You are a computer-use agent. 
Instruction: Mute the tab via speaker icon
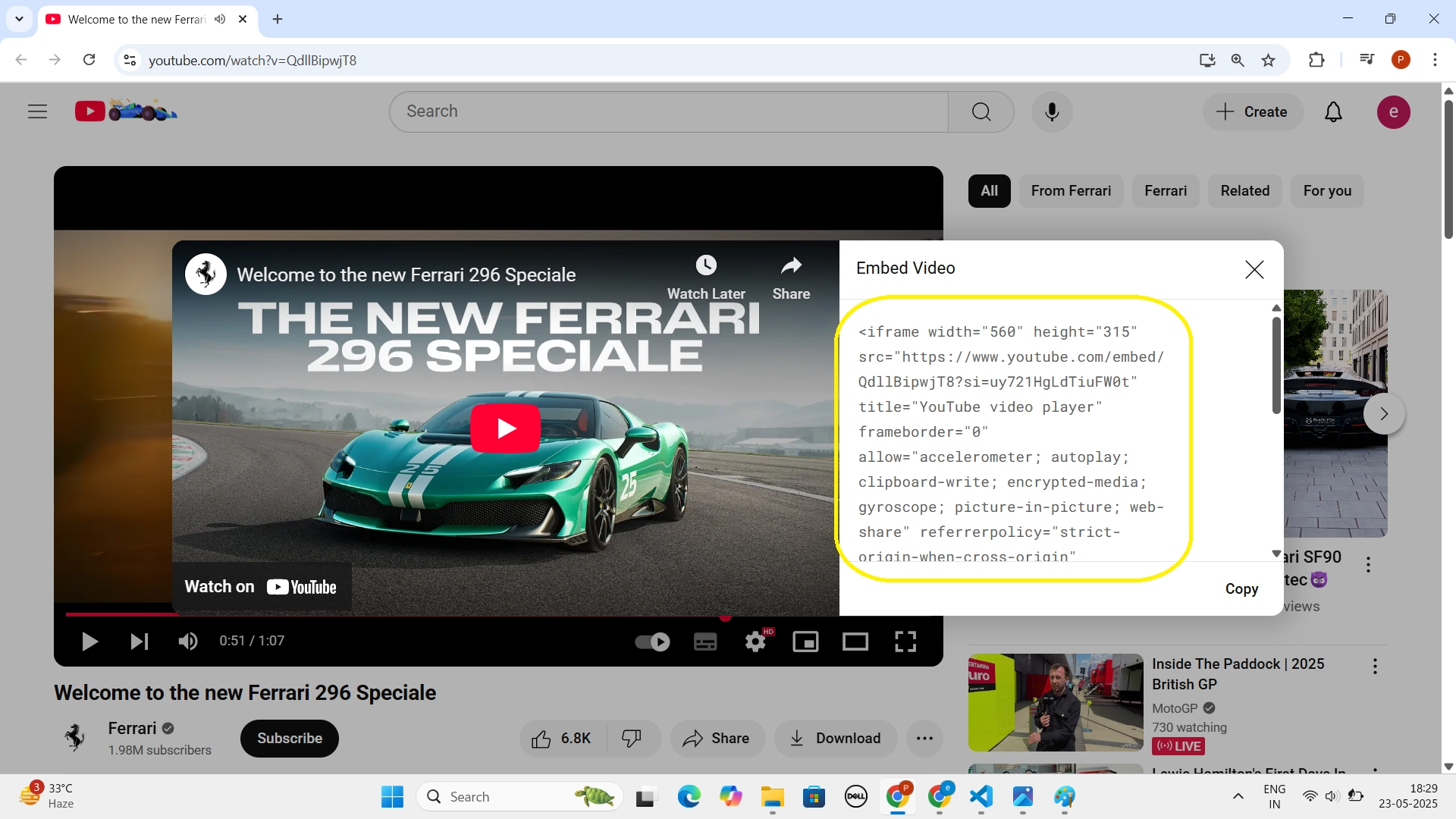pyautogui.click(x=220, y=19)
